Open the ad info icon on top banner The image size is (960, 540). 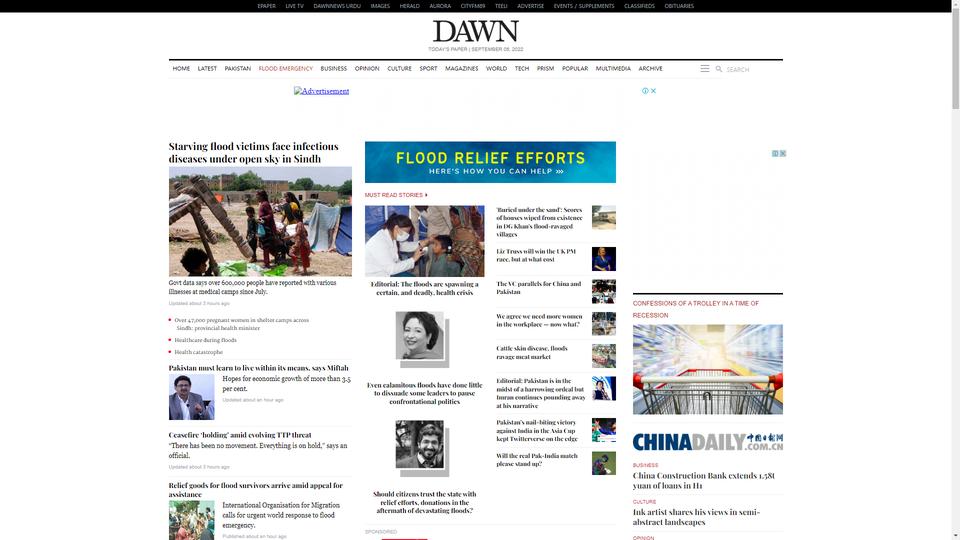[x=645, y=91]
